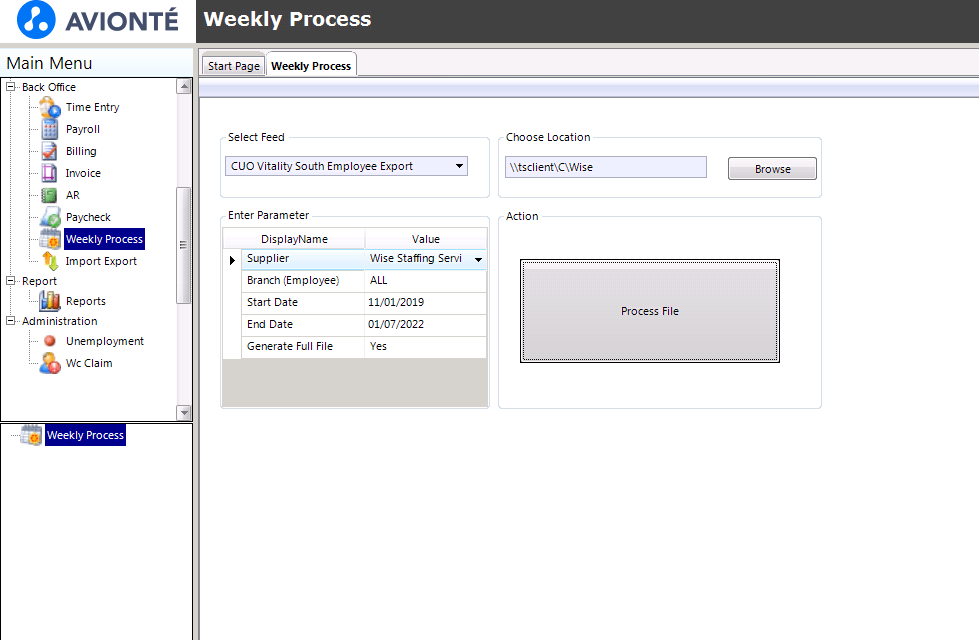
Task: Collapse the Administration tree node
Action: click(11, 321)
